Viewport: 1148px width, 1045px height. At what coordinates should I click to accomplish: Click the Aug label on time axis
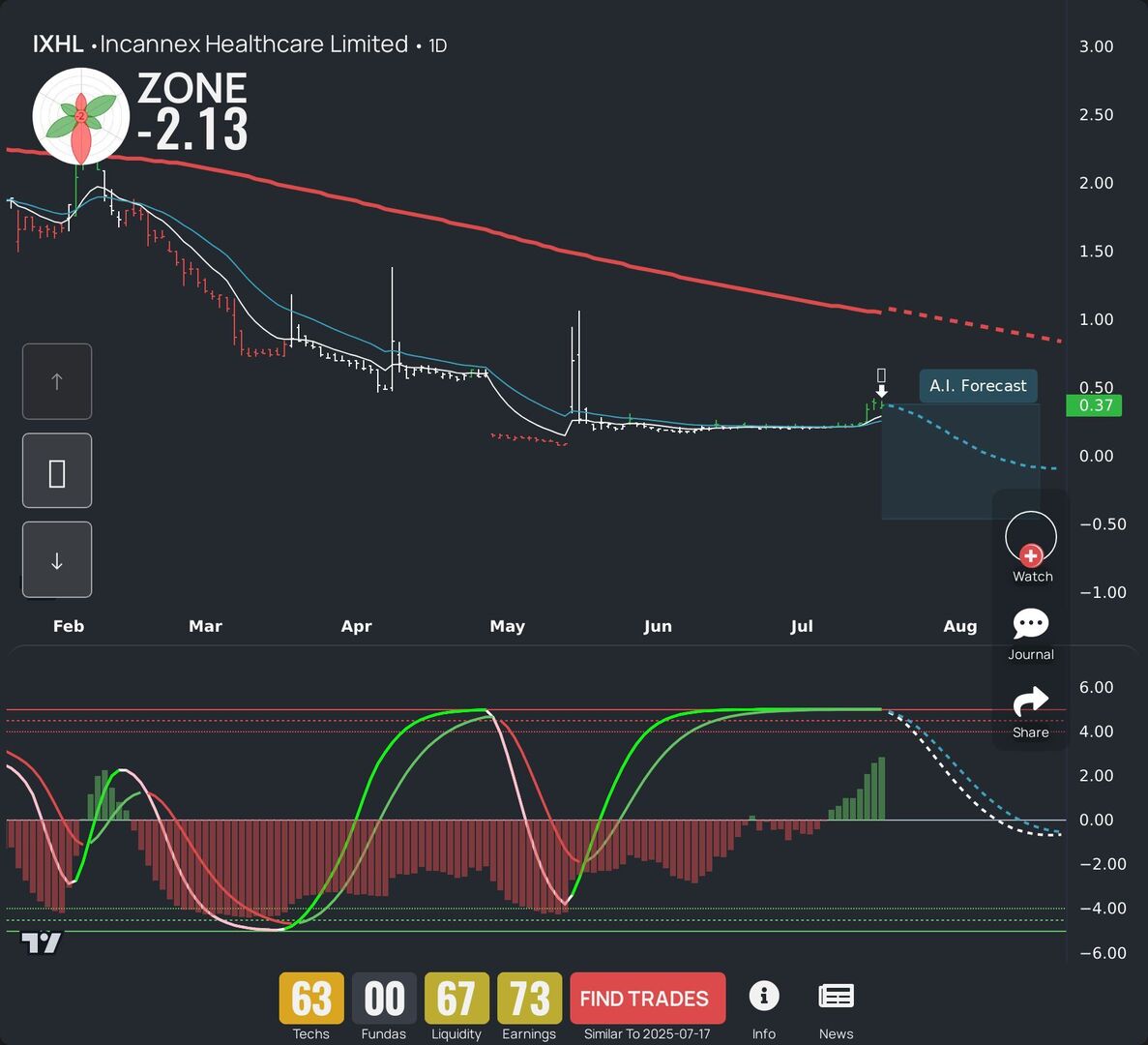(959, 626)
